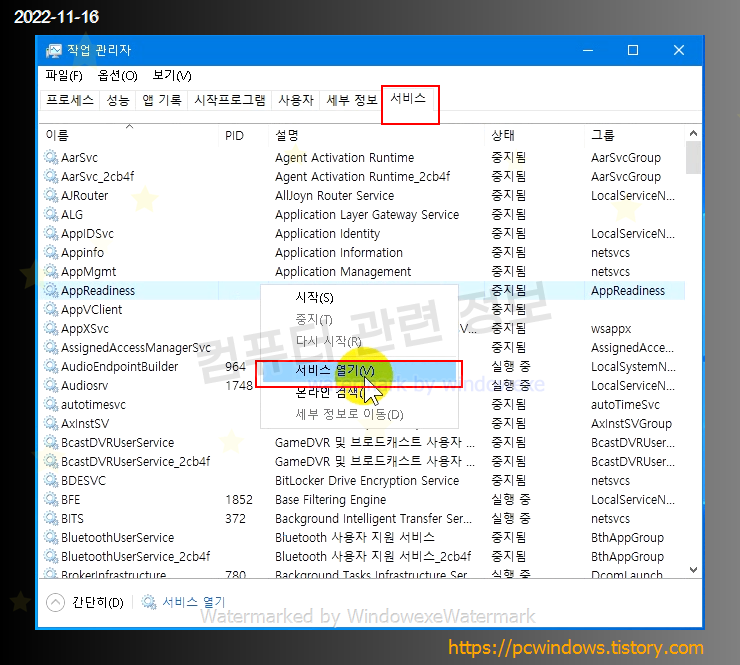
Task: Click the gear icon beside AudioEndpointBuilder
Action: click(51, 366)
